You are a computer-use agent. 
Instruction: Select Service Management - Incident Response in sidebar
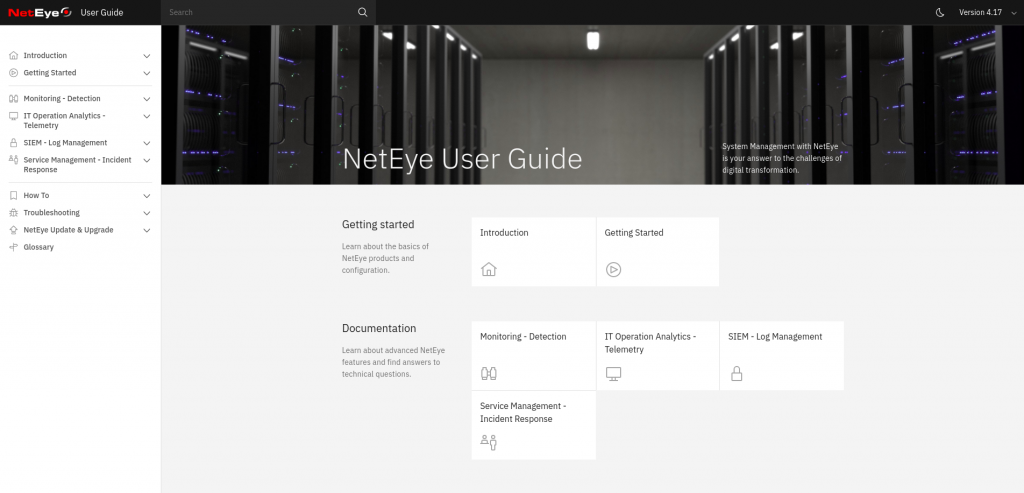tap(77, 165)
